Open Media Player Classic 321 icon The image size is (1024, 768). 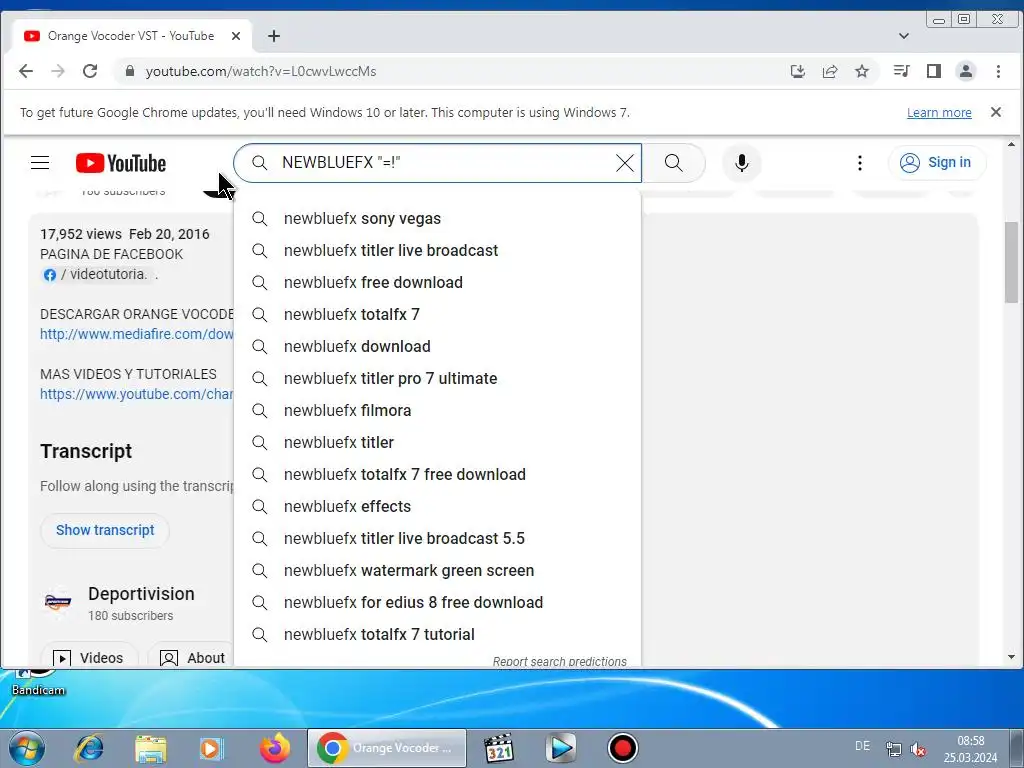coord(499,748)
